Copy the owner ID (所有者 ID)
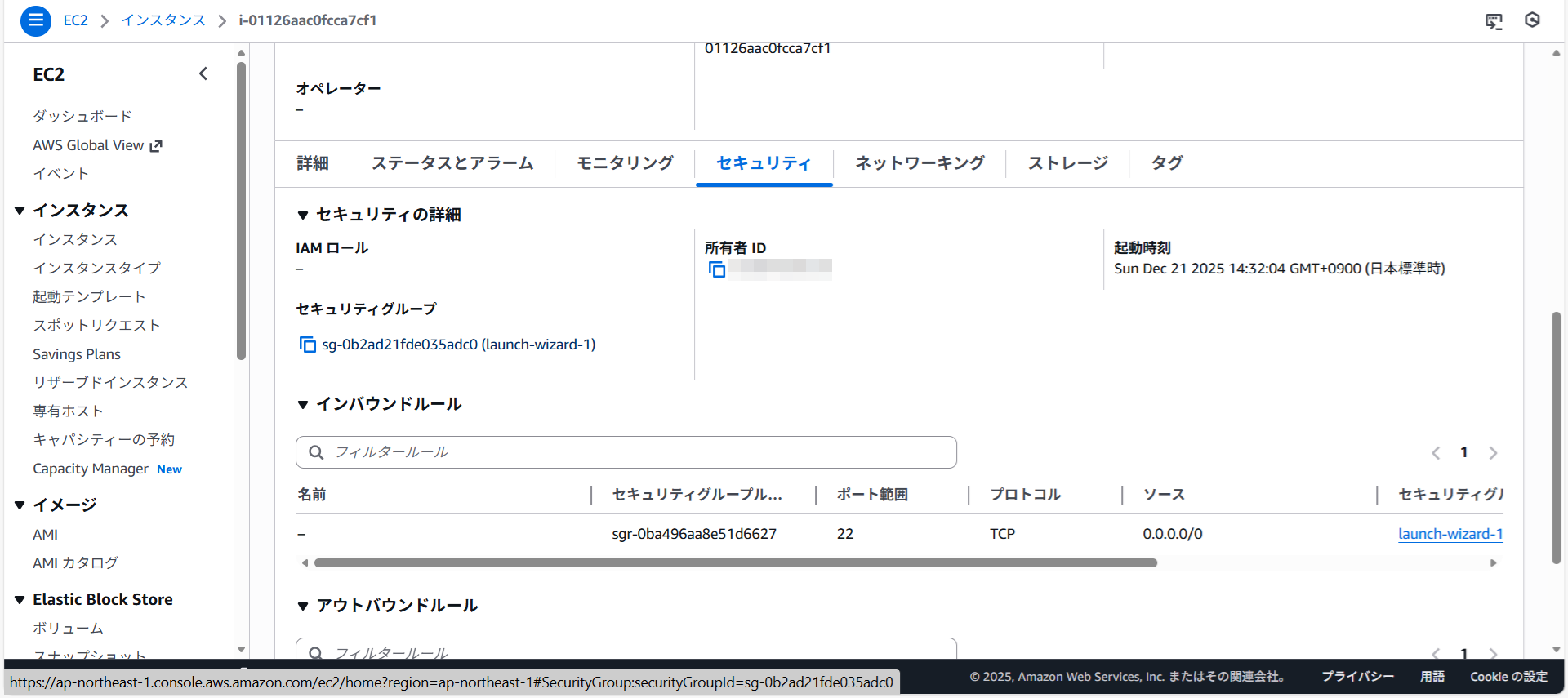The image size is (1568, 698). point(717,269)
